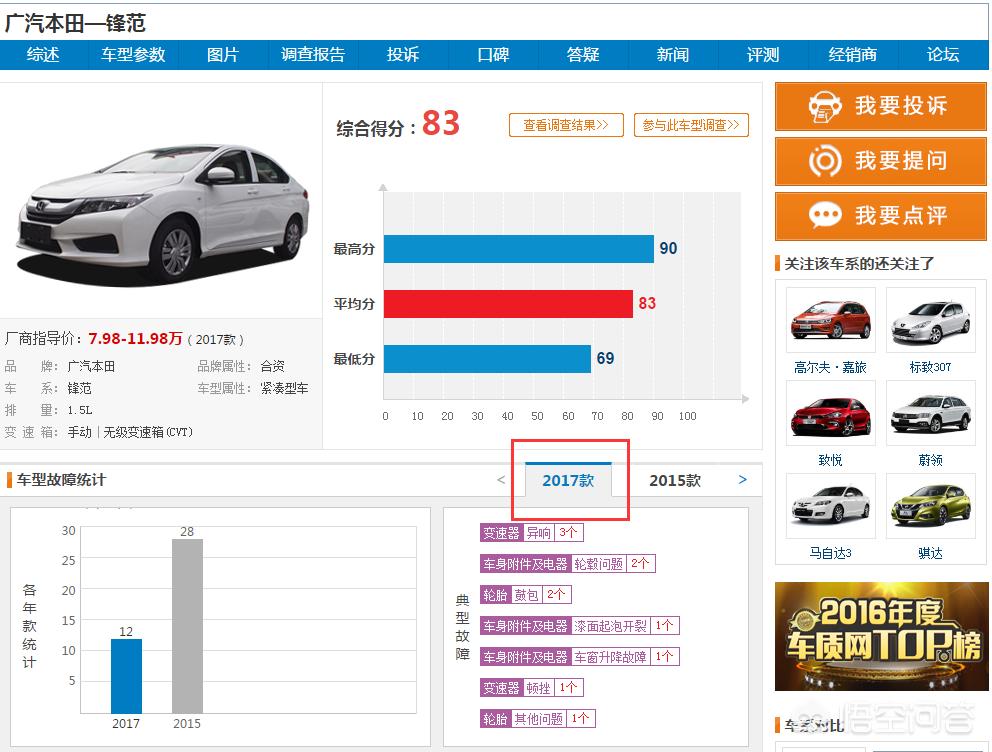992x752 pixels.
Task: Click the 我要点评 orange button
Action: [881, 216]
